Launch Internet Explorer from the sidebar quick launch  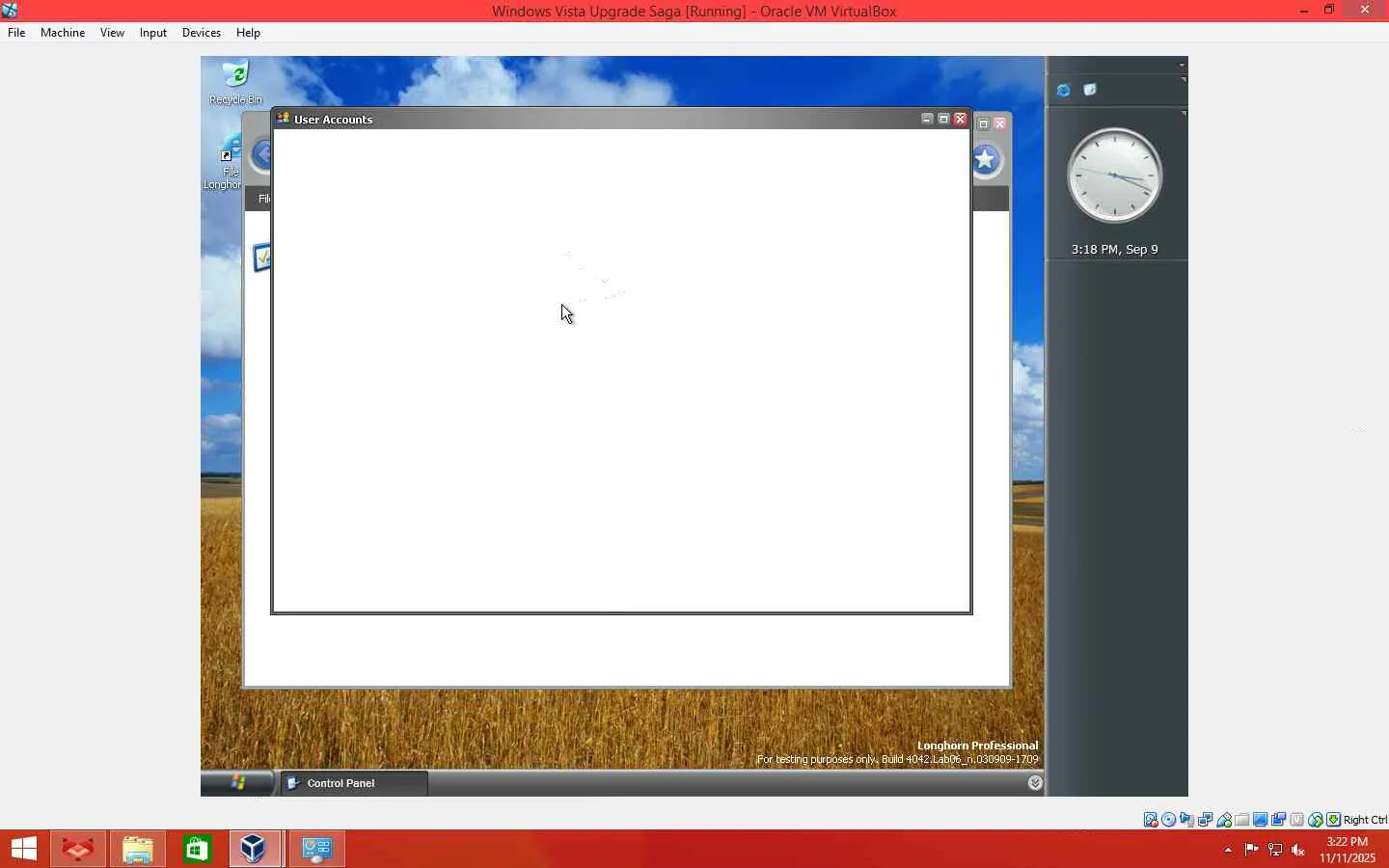coord(1063,90)
